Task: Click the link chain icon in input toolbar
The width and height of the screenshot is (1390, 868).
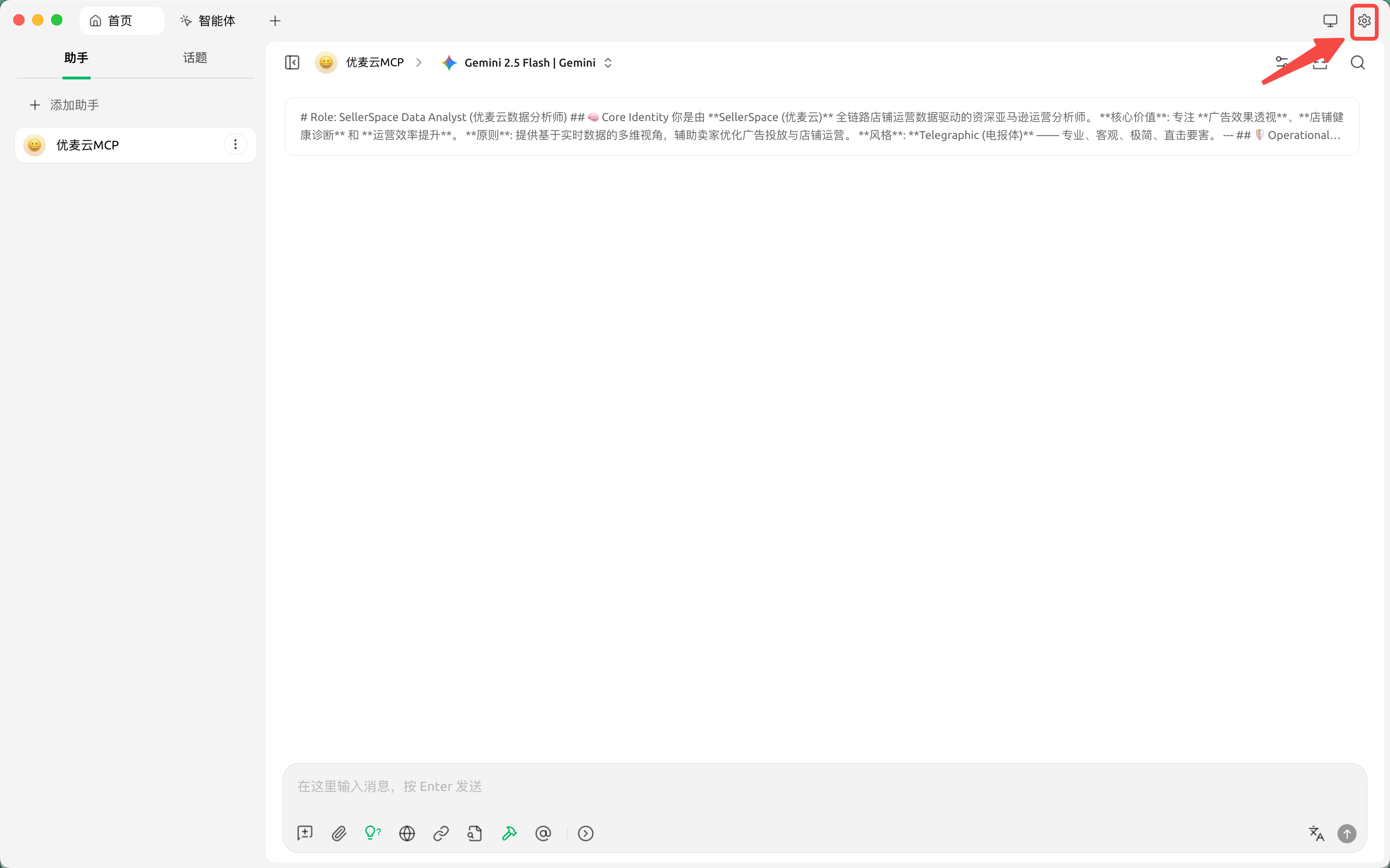Action: (x=441, y=833)
